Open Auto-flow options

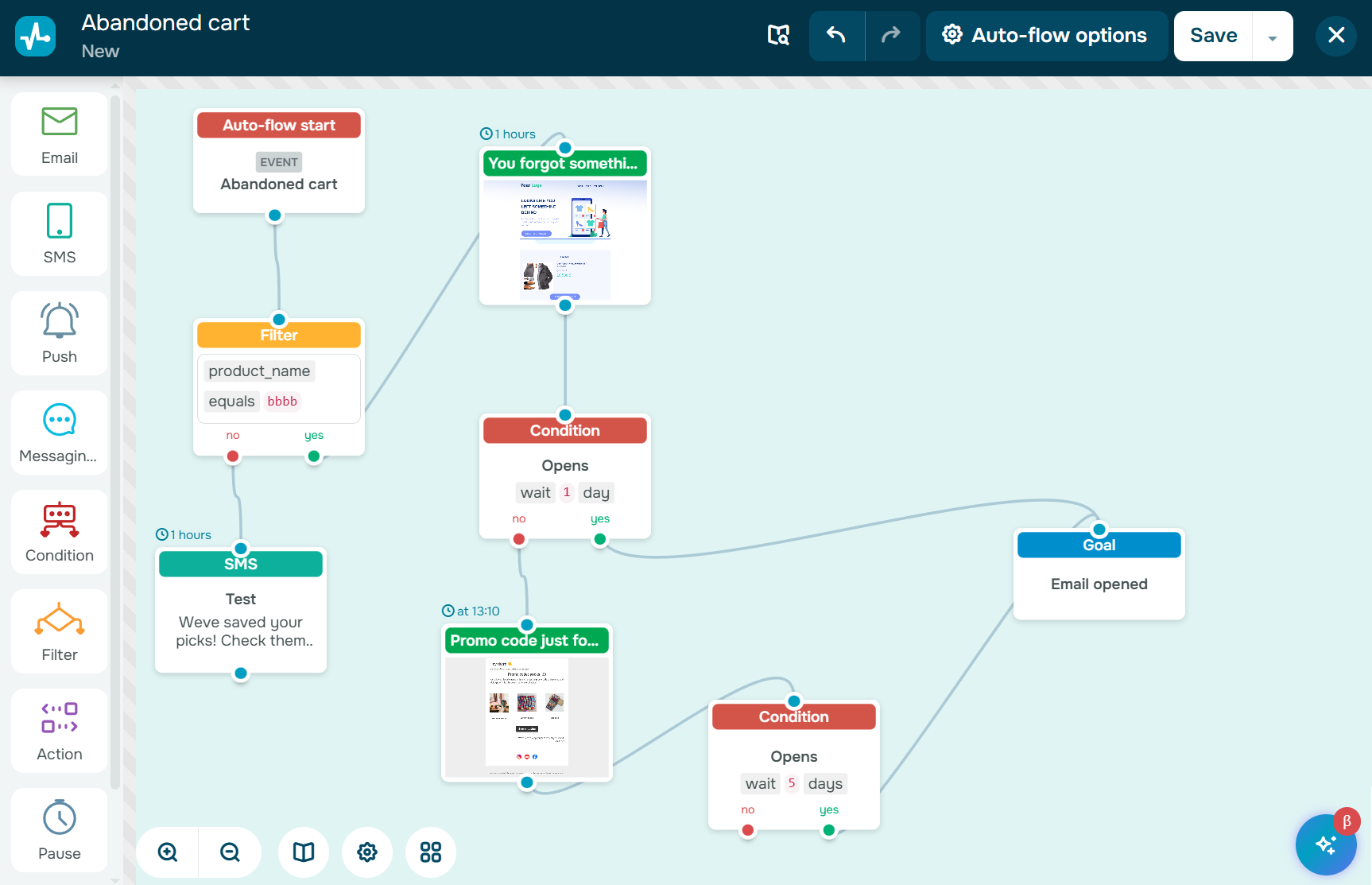coord(1046,36)
